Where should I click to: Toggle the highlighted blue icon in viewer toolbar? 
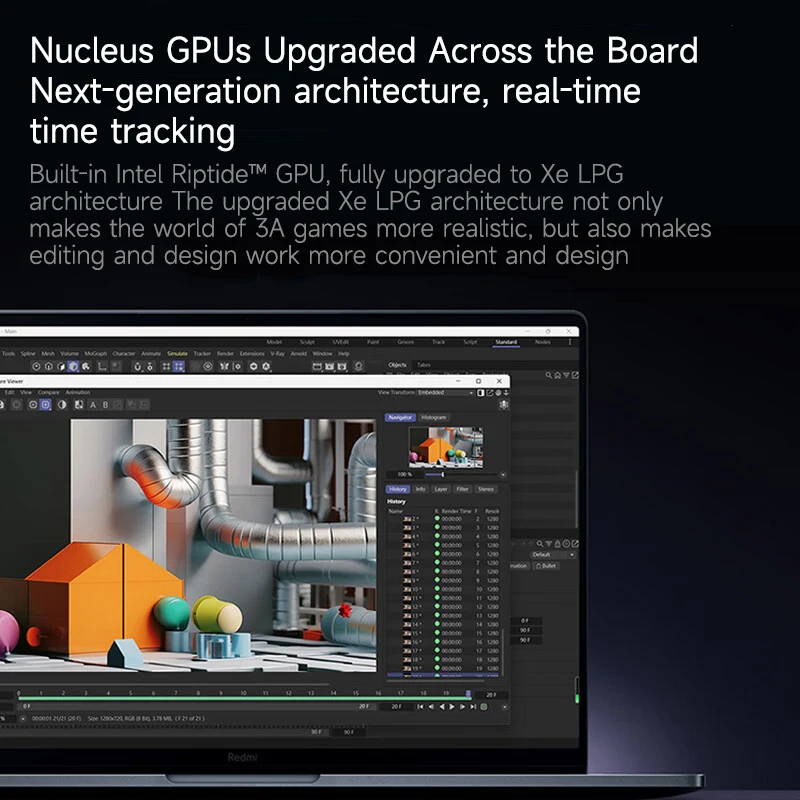point(45,405)
